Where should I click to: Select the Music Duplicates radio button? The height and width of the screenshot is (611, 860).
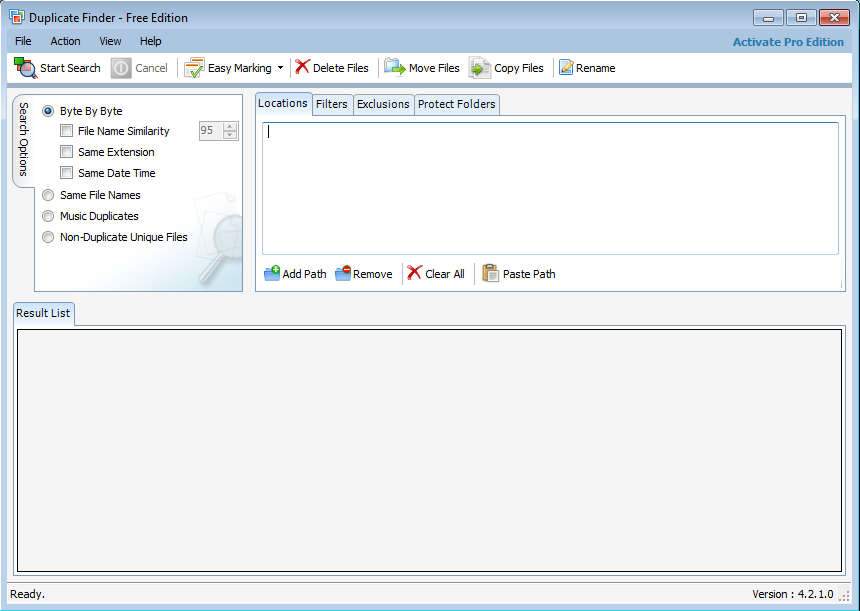click(x=48, y=216)
